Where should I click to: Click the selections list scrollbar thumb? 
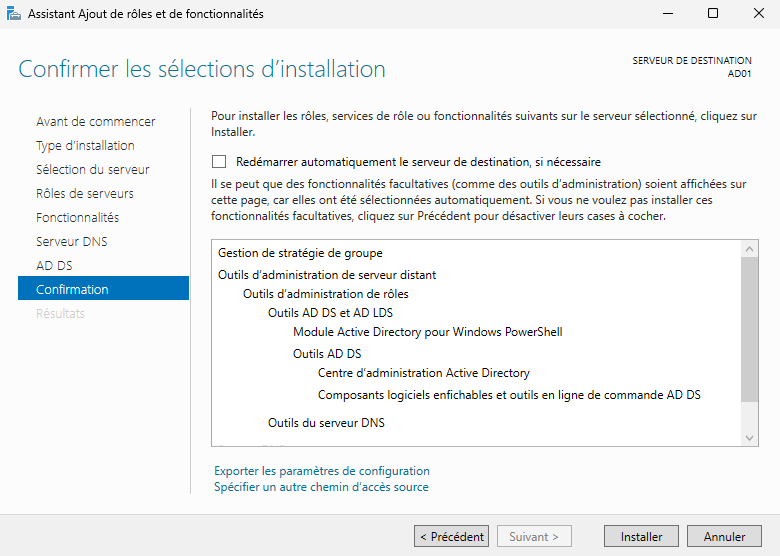[750, 330]
